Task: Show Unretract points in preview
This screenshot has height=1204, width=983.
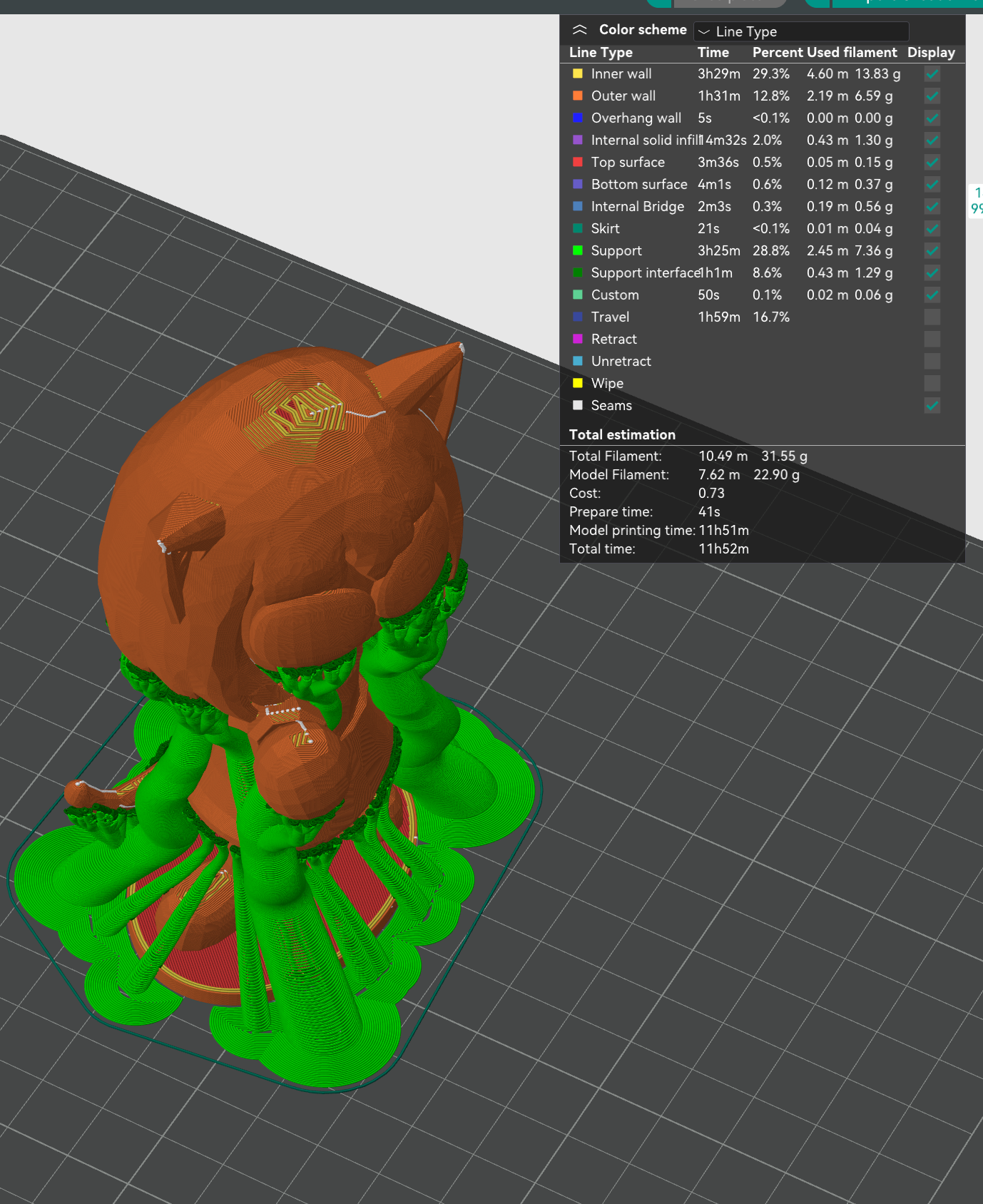Action: click(932, 361)
